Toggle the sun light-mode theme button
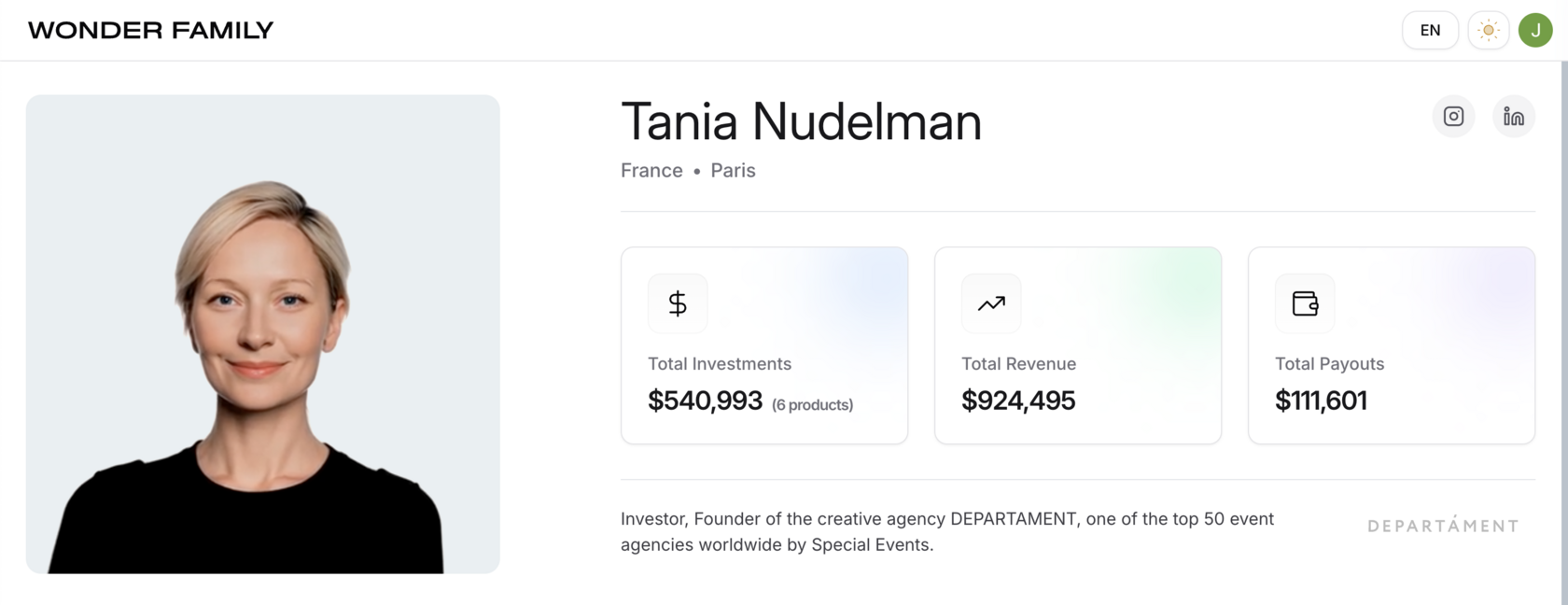 point(1489,30)
